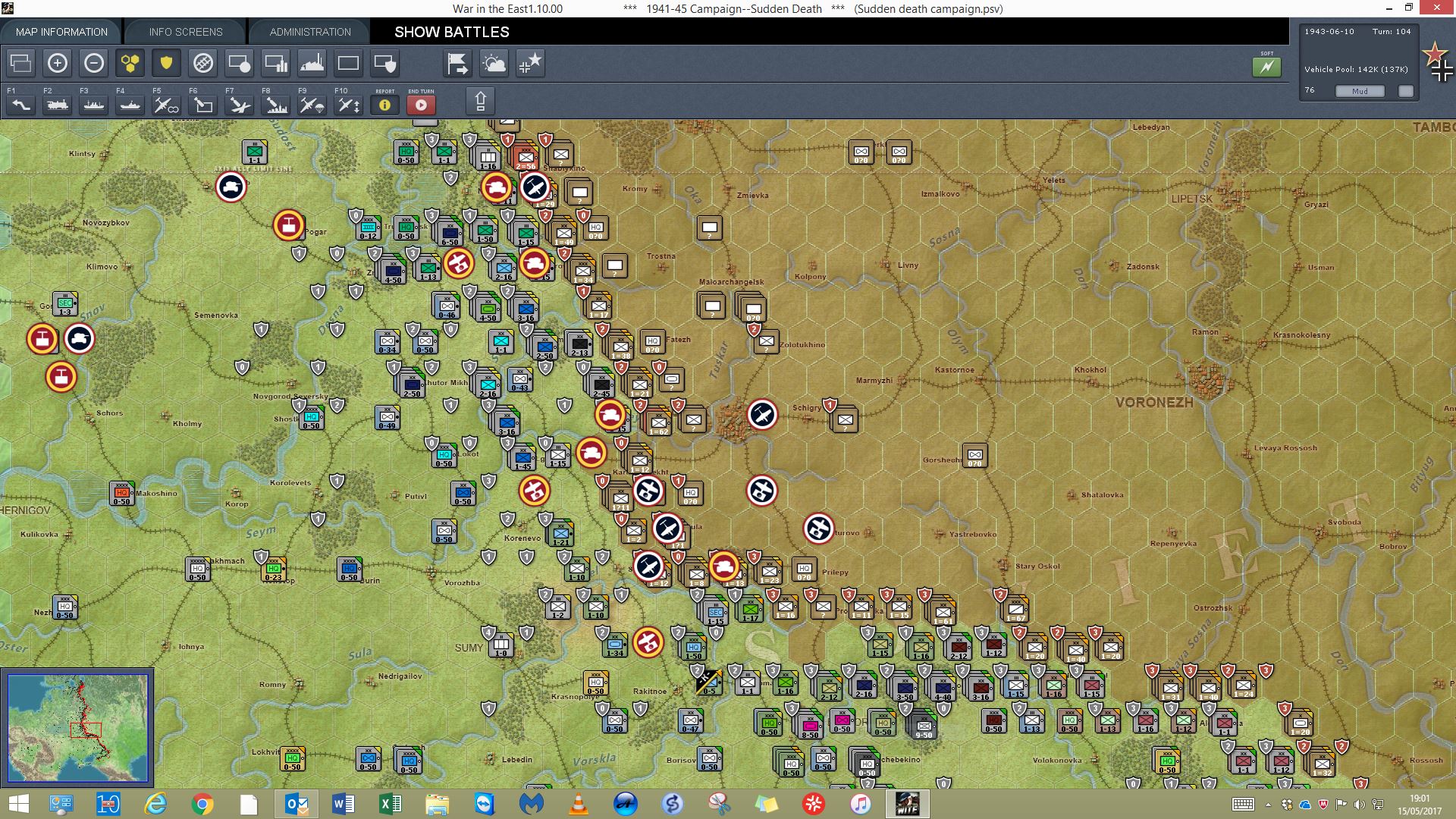Open the INFO SCREENS tab
1456x819 pixels.
pyautogui.click(x=186, y=32)
